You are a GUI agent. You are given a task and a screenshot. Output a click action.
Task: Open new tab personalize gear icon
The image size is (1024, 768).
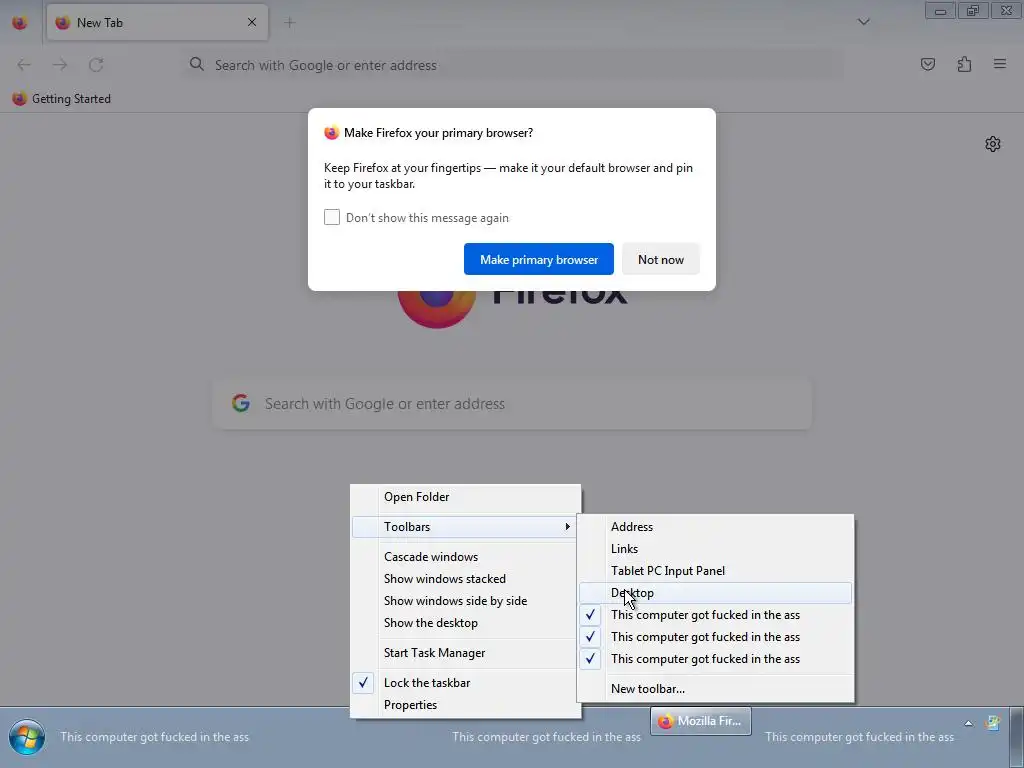coord(993,144)
